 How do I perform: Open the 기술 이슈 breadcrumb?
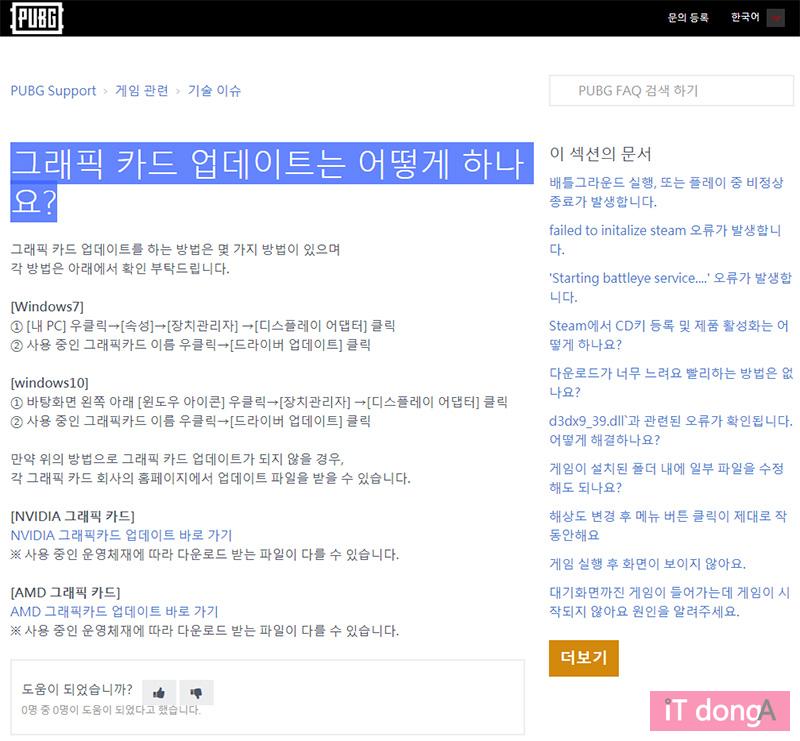pos(214,91)
